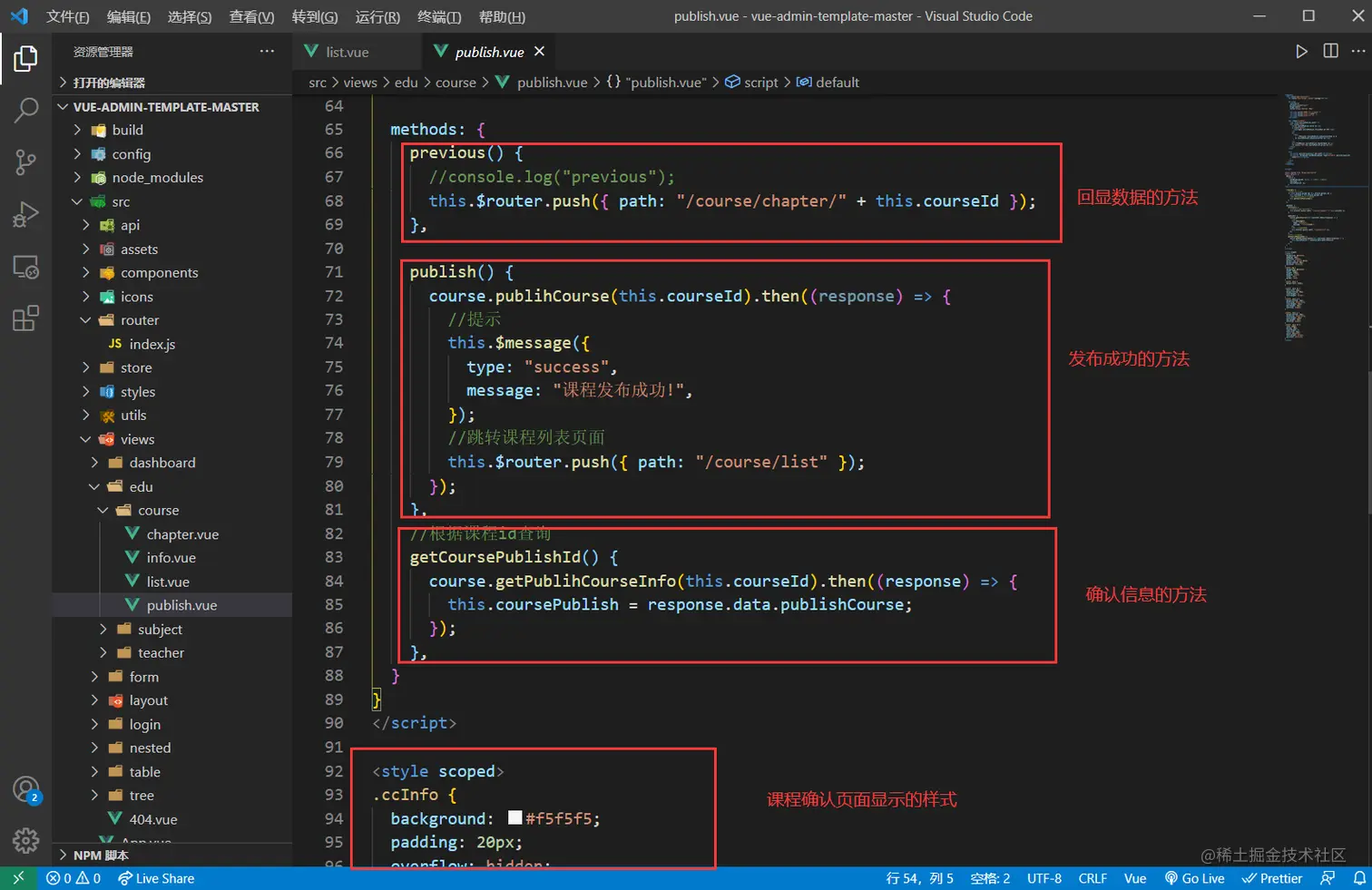This screenshot has height=890, width=1372.
Task: Expand the 打开的编辑器 section
Action: click(172, 83)
